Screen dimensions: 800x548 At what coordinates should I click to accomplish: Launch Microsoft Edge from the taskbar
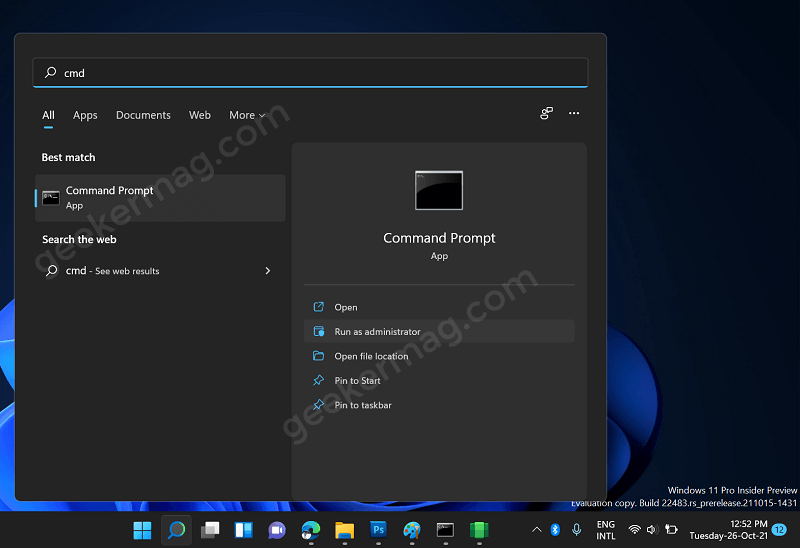(311, 530)
